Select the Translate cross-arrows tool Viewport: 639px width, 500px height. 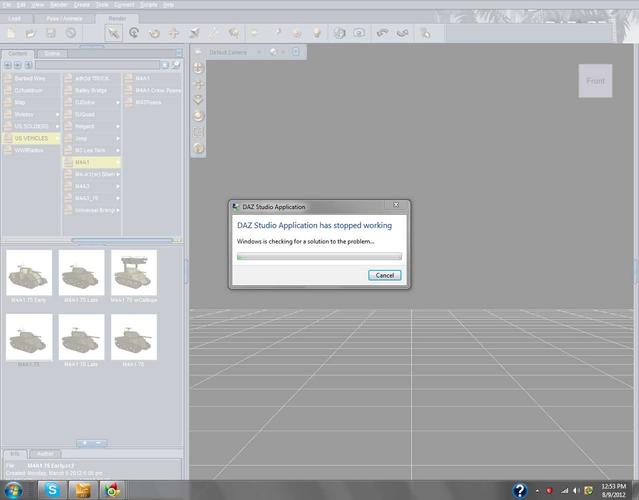[x=174, y=33]
